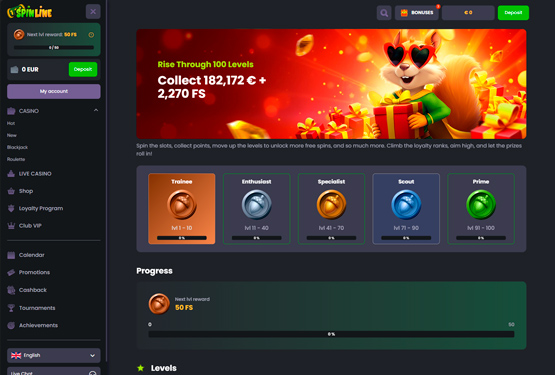
Task: Open the Calendar page
Action: (x=32, y=255)
